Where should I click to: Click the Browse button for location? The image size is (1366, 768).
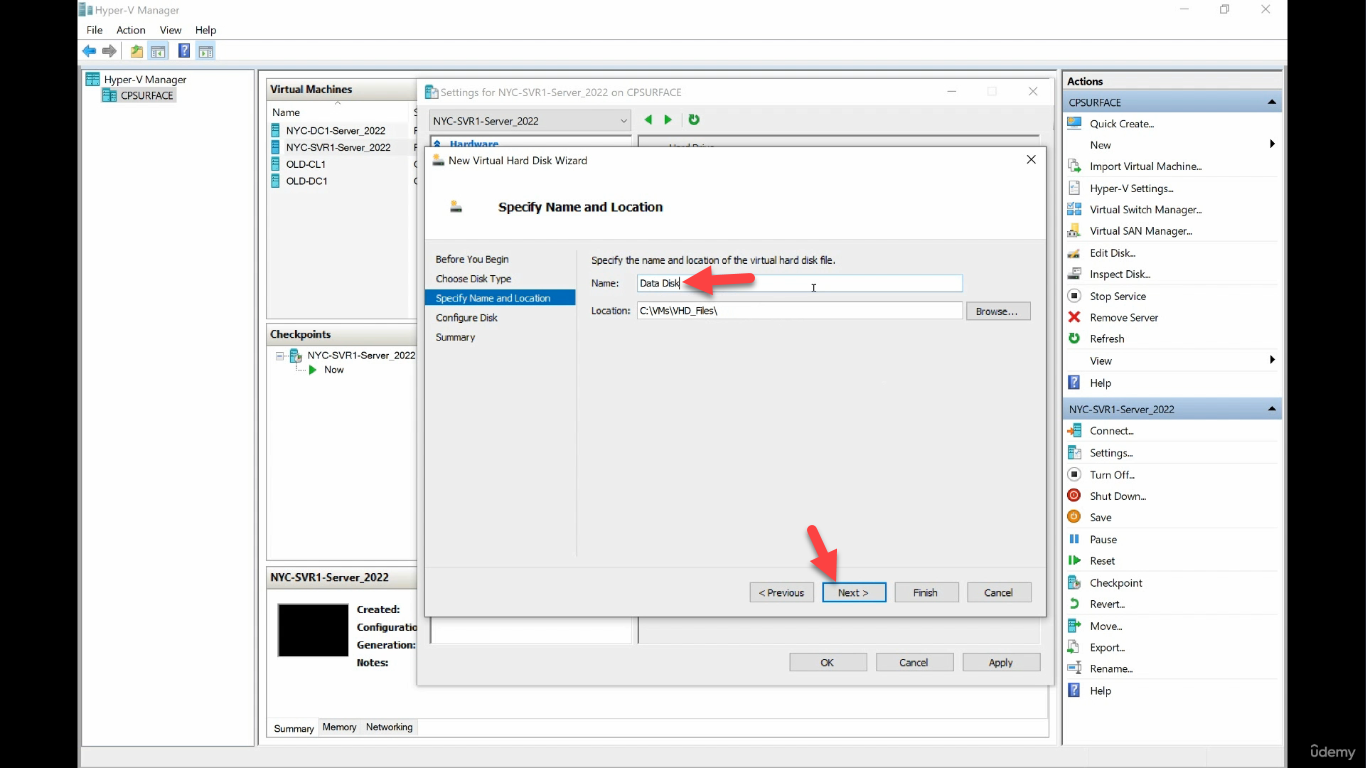998,311
